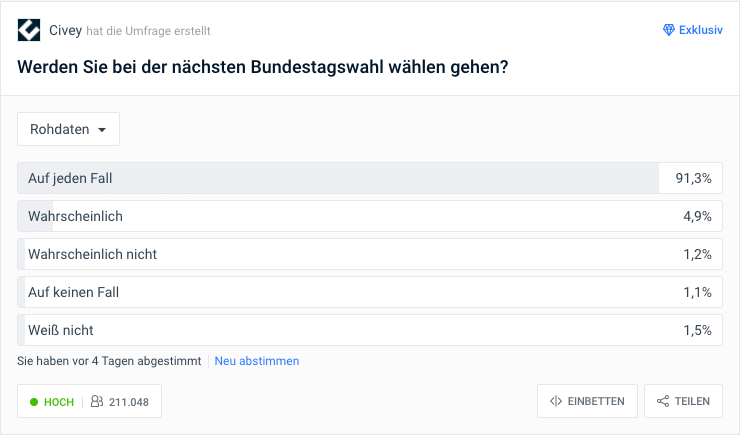Open the Exklusiv link

point(693,30)
